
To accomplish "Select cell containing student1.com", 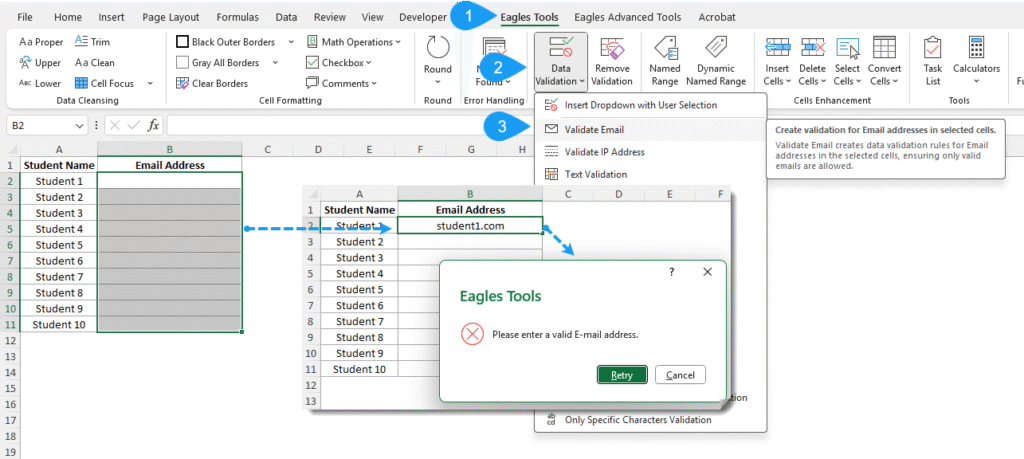I will coord(470,225).
